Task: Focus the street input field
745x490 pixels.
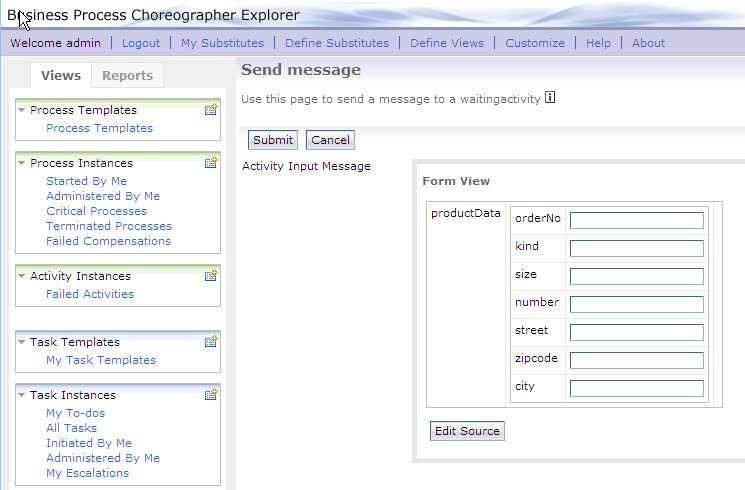Action: (x=637, y=333)
